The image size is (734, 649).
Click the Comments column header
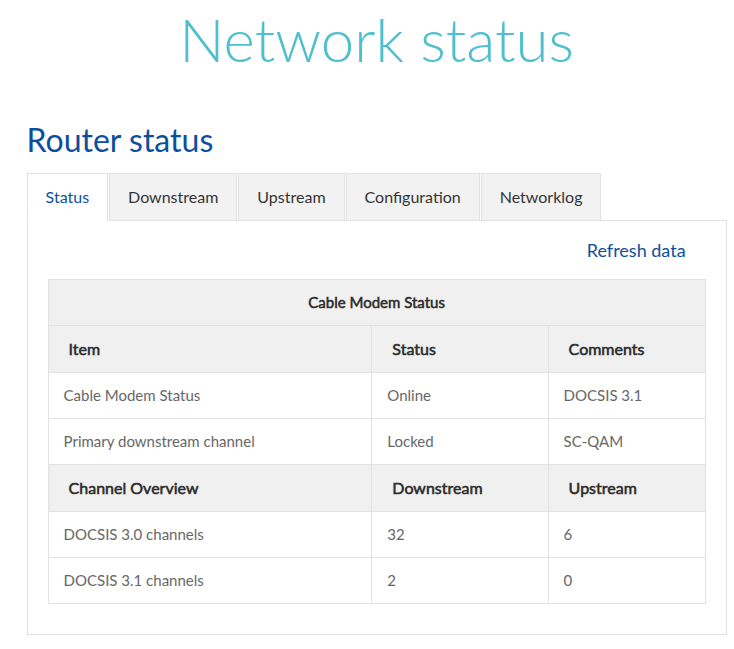pyautogui.click(x=606, y=349)
